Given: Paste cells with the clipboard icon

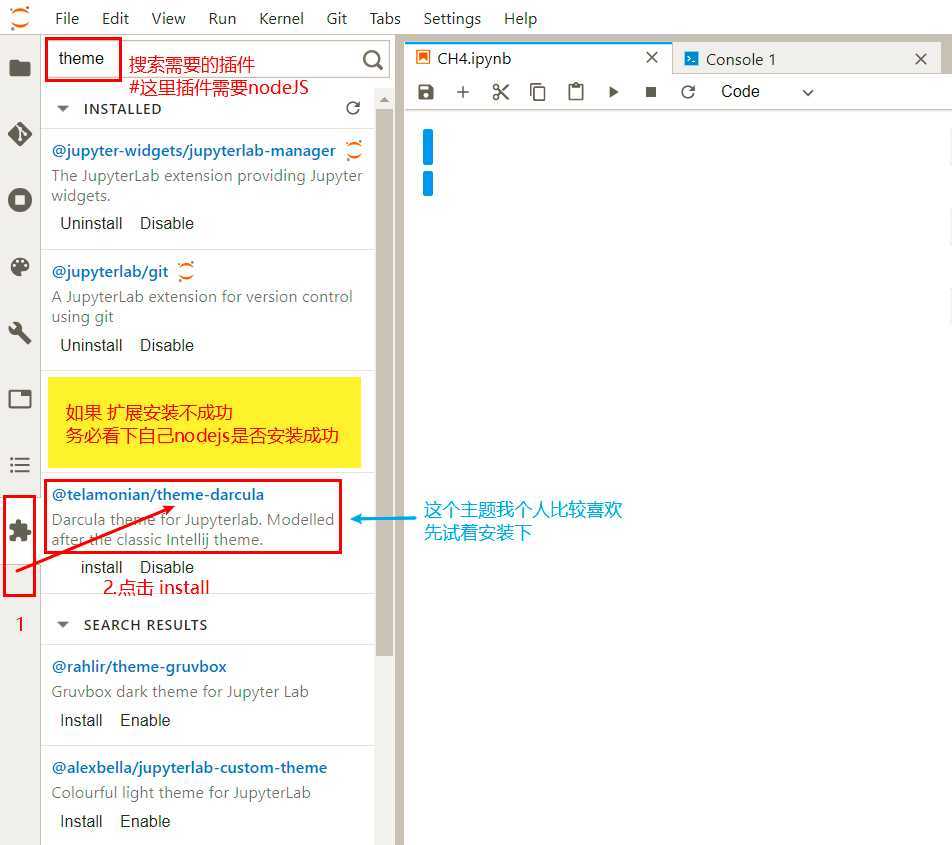Looking at the screenshot, I should coord(576,92).
